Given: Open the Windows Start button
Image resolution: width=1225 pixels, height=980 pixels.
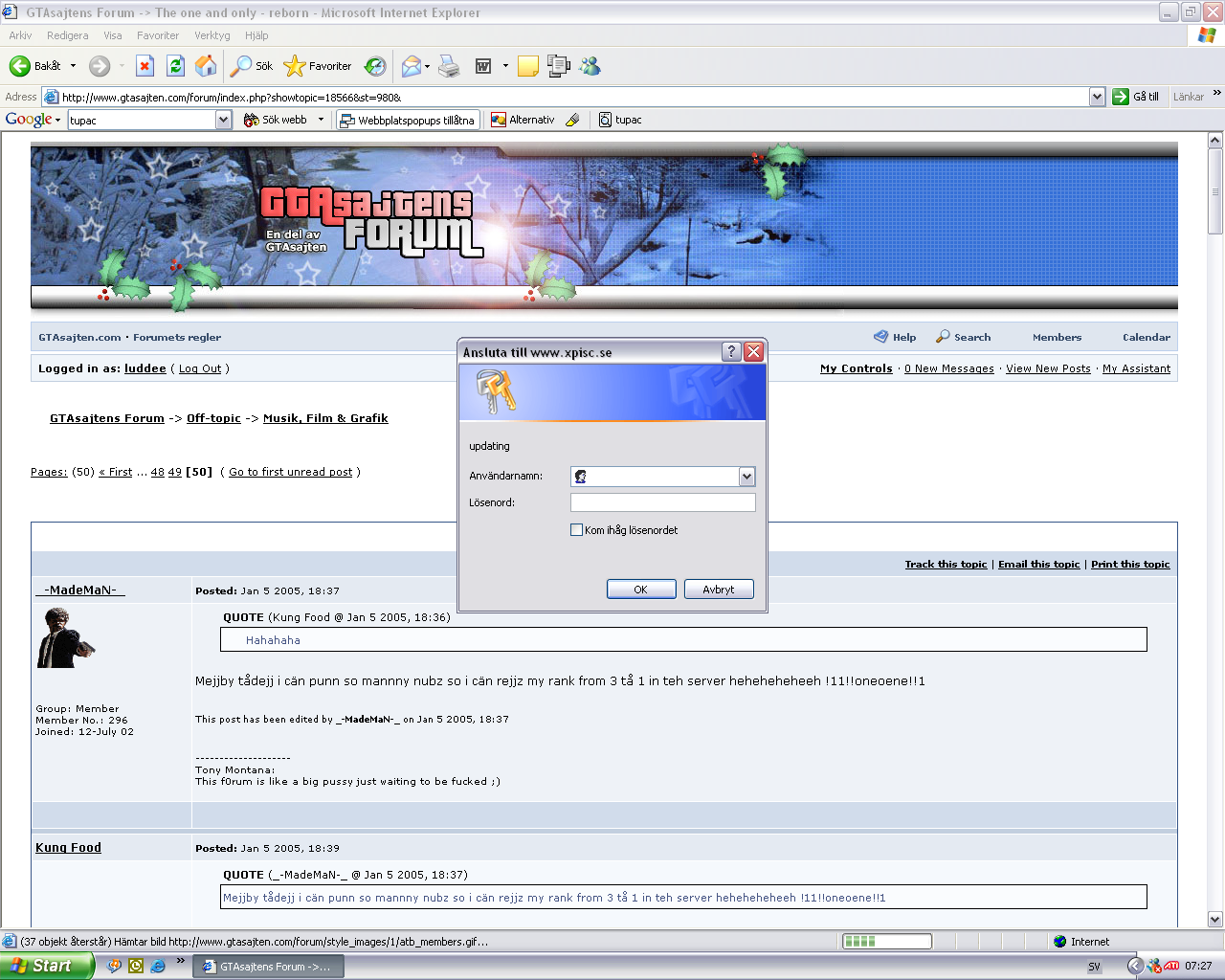Looking at the screenshot, I should click(46, 967).
